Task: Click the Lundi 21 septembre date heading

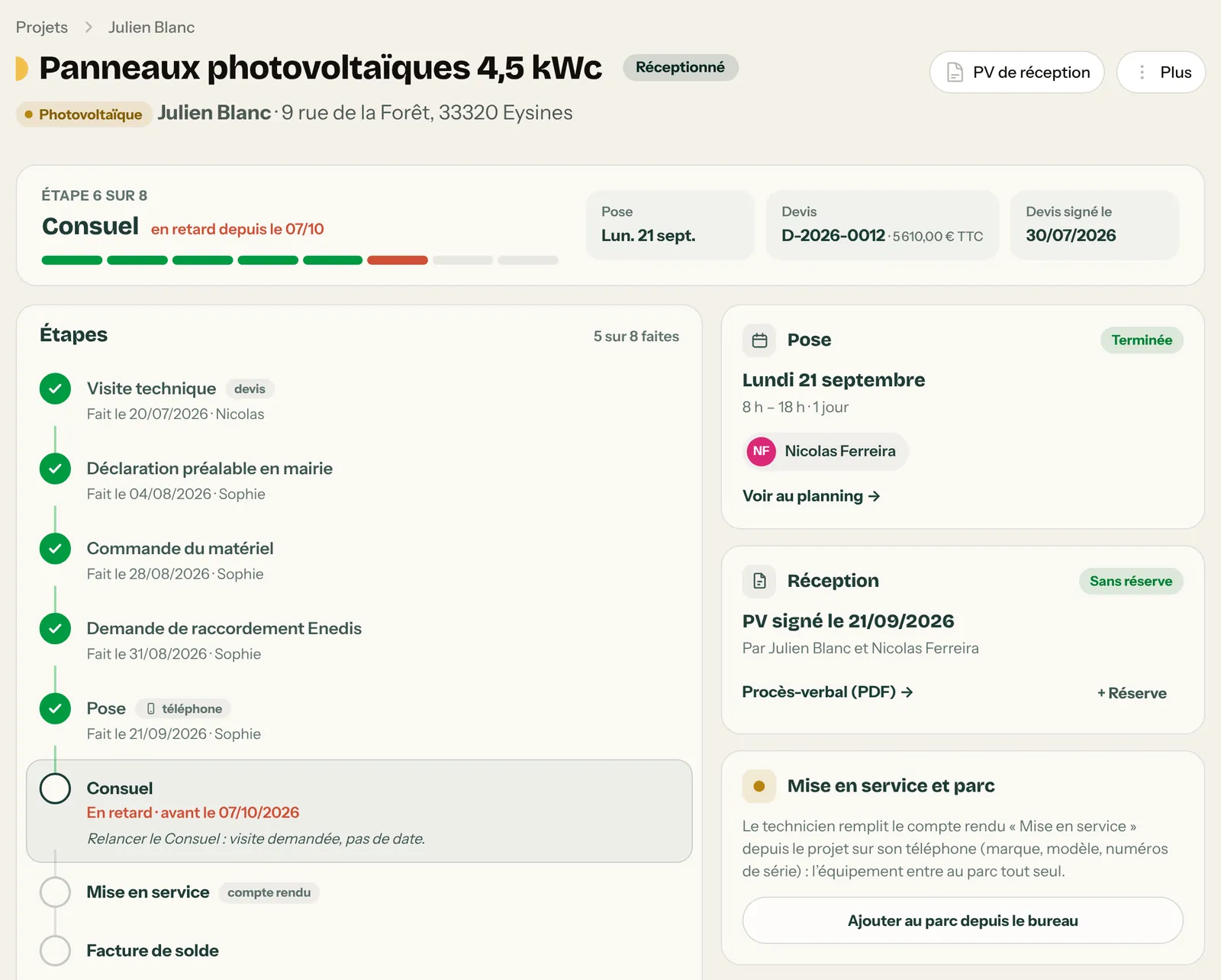Action: click(x=833, y=380)
